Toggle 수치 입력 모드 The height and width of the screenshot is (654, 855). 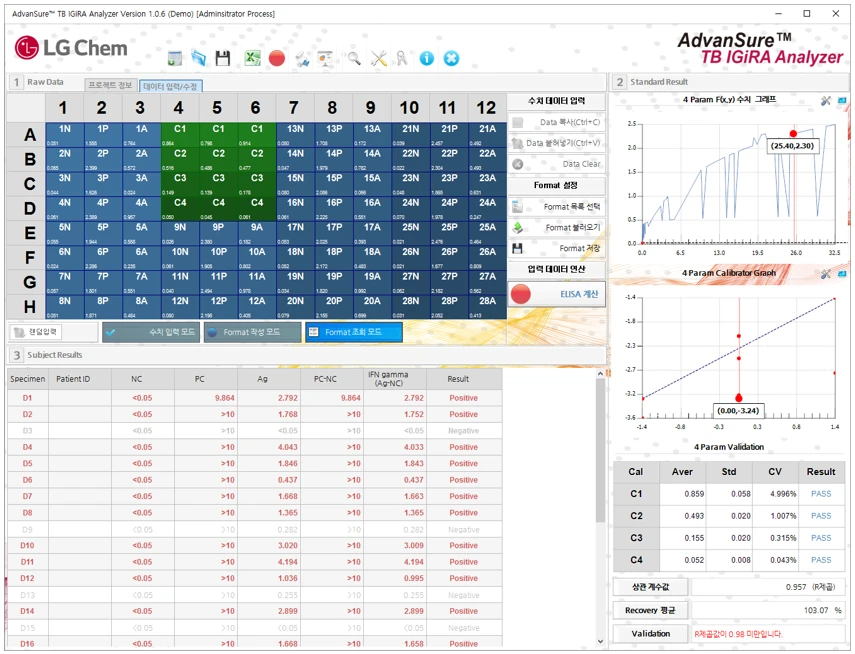pos(151,332)
